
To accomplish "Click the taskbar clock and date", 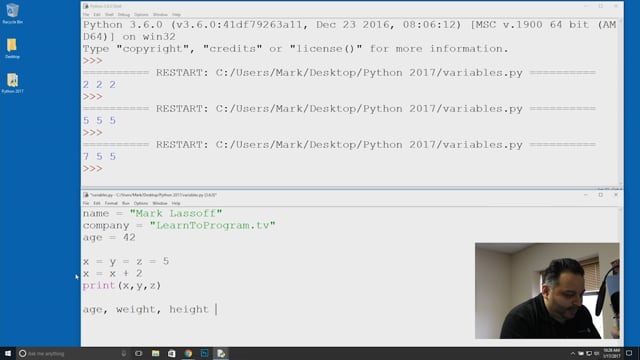I will pyautogui.click(x=611, y=353).
